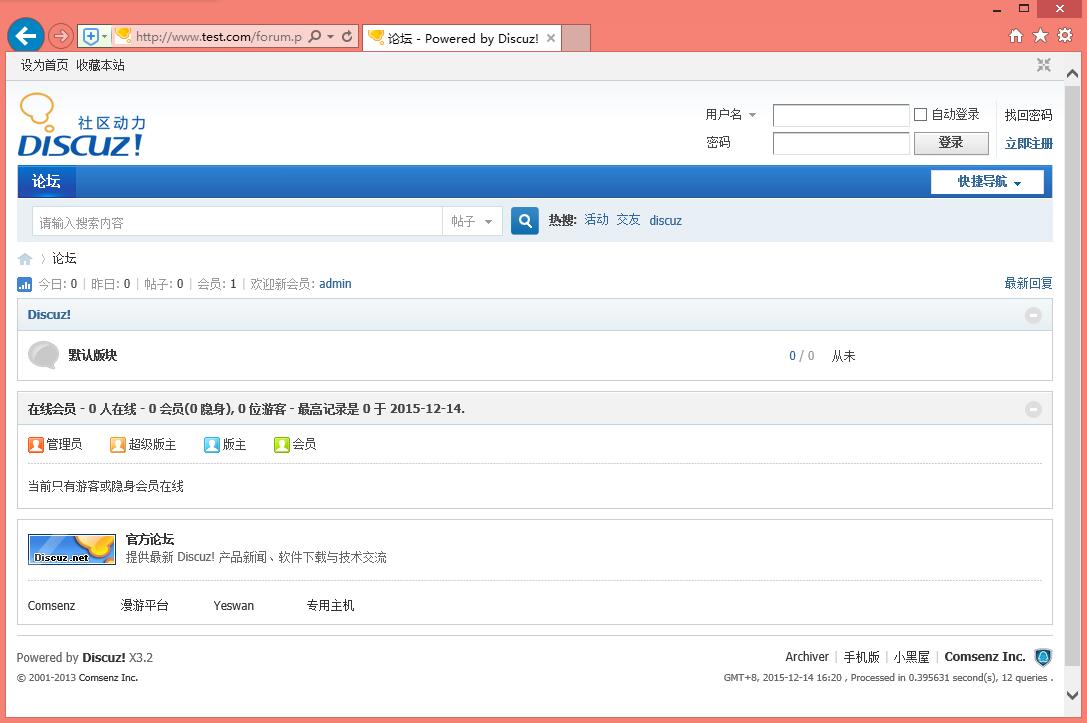Click the 超级版主 user icon
Viewport: 1087px width, 723px height.
tap(118, 444)
